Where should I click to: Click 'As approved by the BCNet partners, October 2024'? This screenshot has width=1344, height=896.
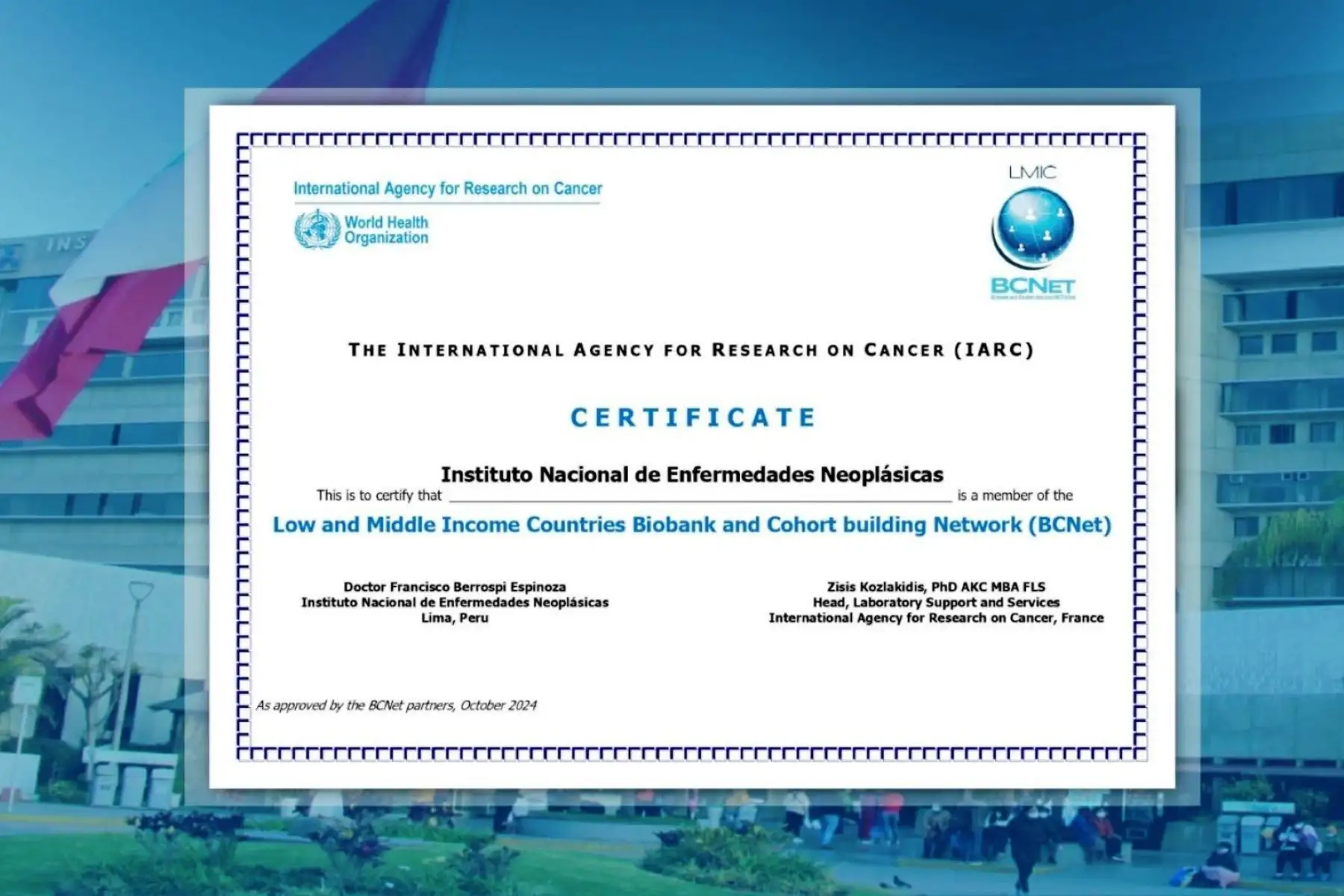pos(396,706)
